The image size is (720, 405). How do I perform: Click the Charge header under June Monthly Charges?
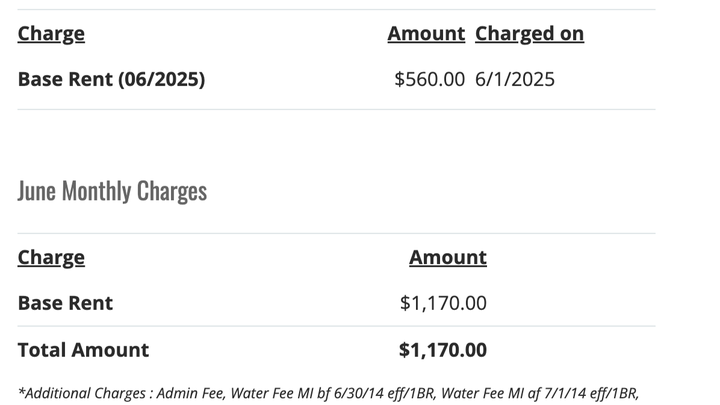[51, 258]
